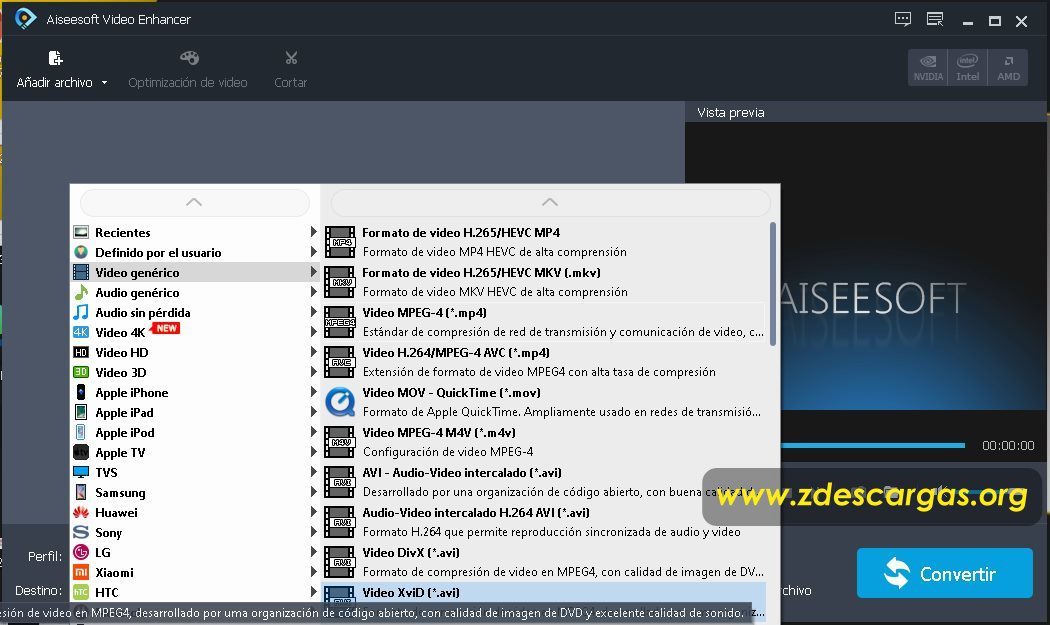Choose Audio-Video intercalado H.264 AVI format
This screenshot has width=1050, height=625.
coord(544,522)
